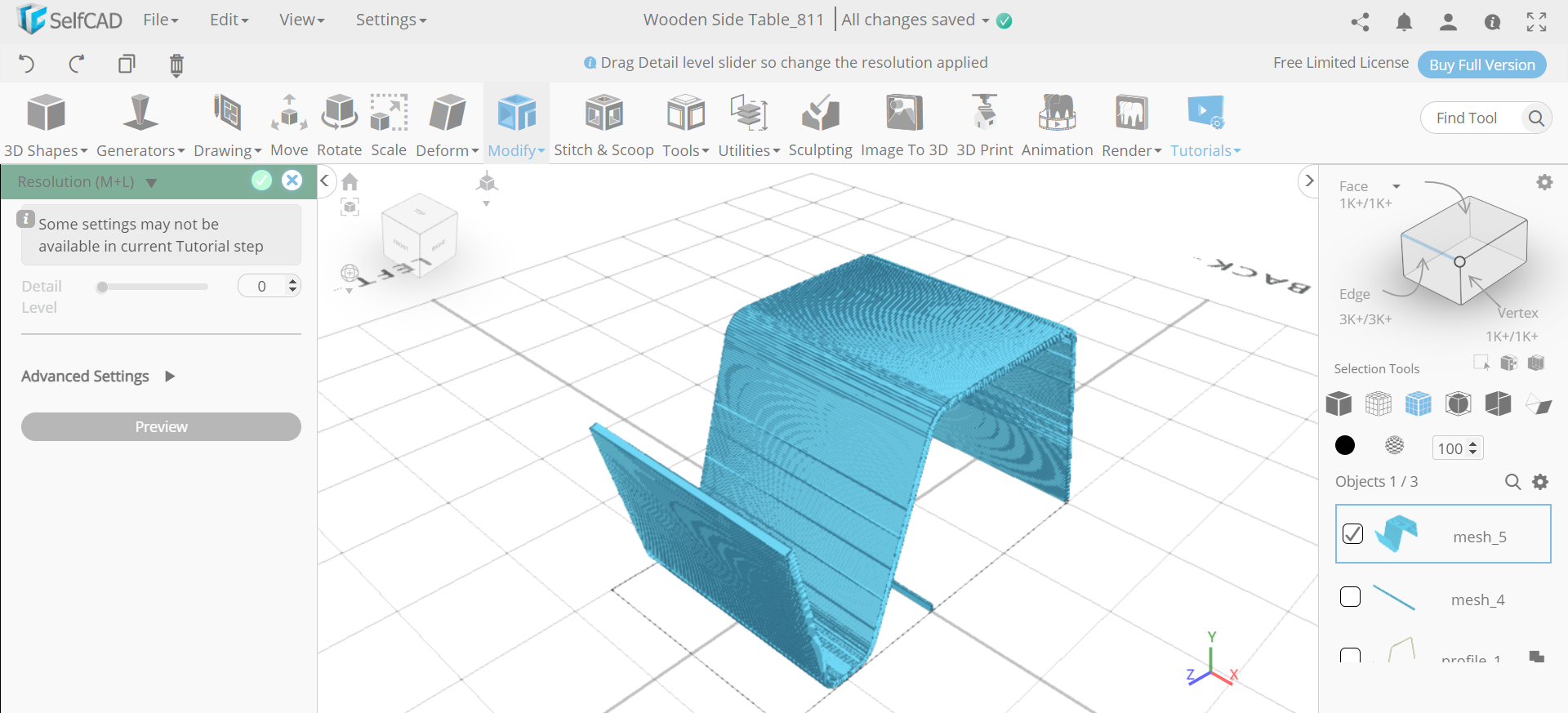The image size is (1568, 713).
Task: Open the Tools dropdown
Action: 685,125
